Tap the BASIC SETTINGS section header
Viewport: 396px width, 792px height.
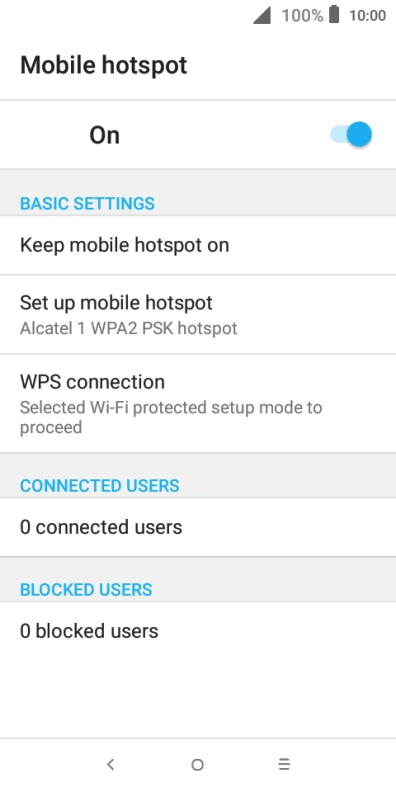(87, 204)
